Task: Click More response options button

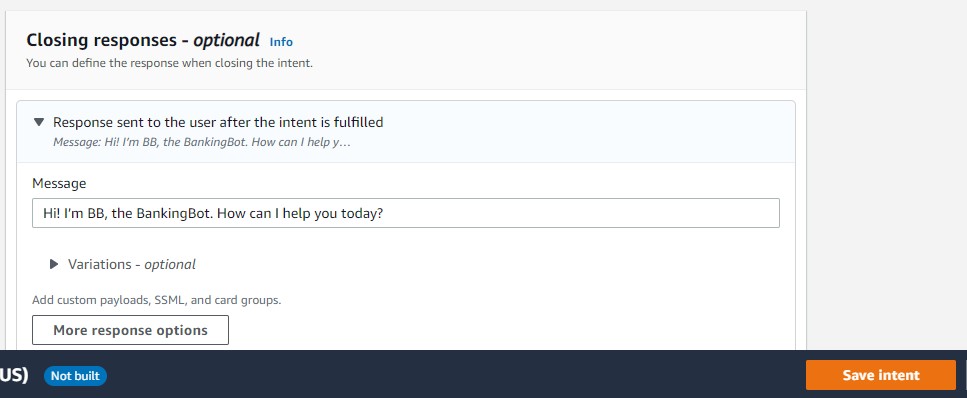Action: pos(130,330)
